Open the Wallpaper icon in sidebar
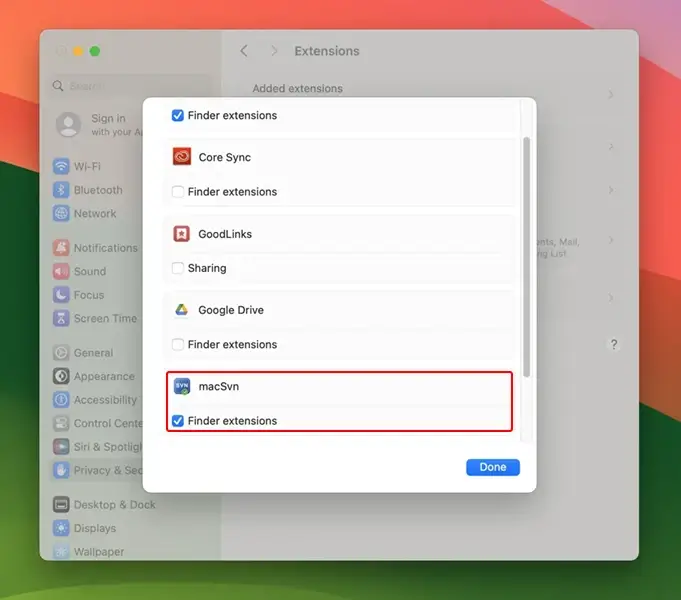Screen dimensions: 681x600 tap(61, 551)
